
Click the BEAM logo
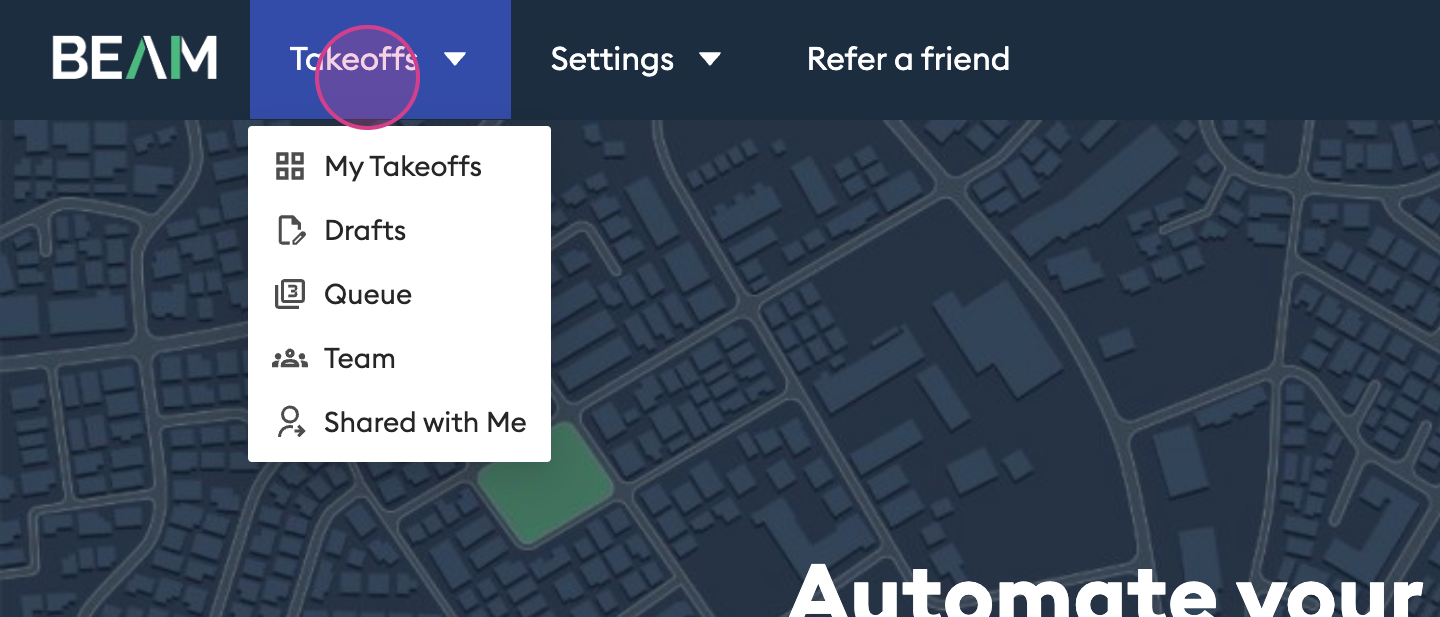tap(135, 58)
